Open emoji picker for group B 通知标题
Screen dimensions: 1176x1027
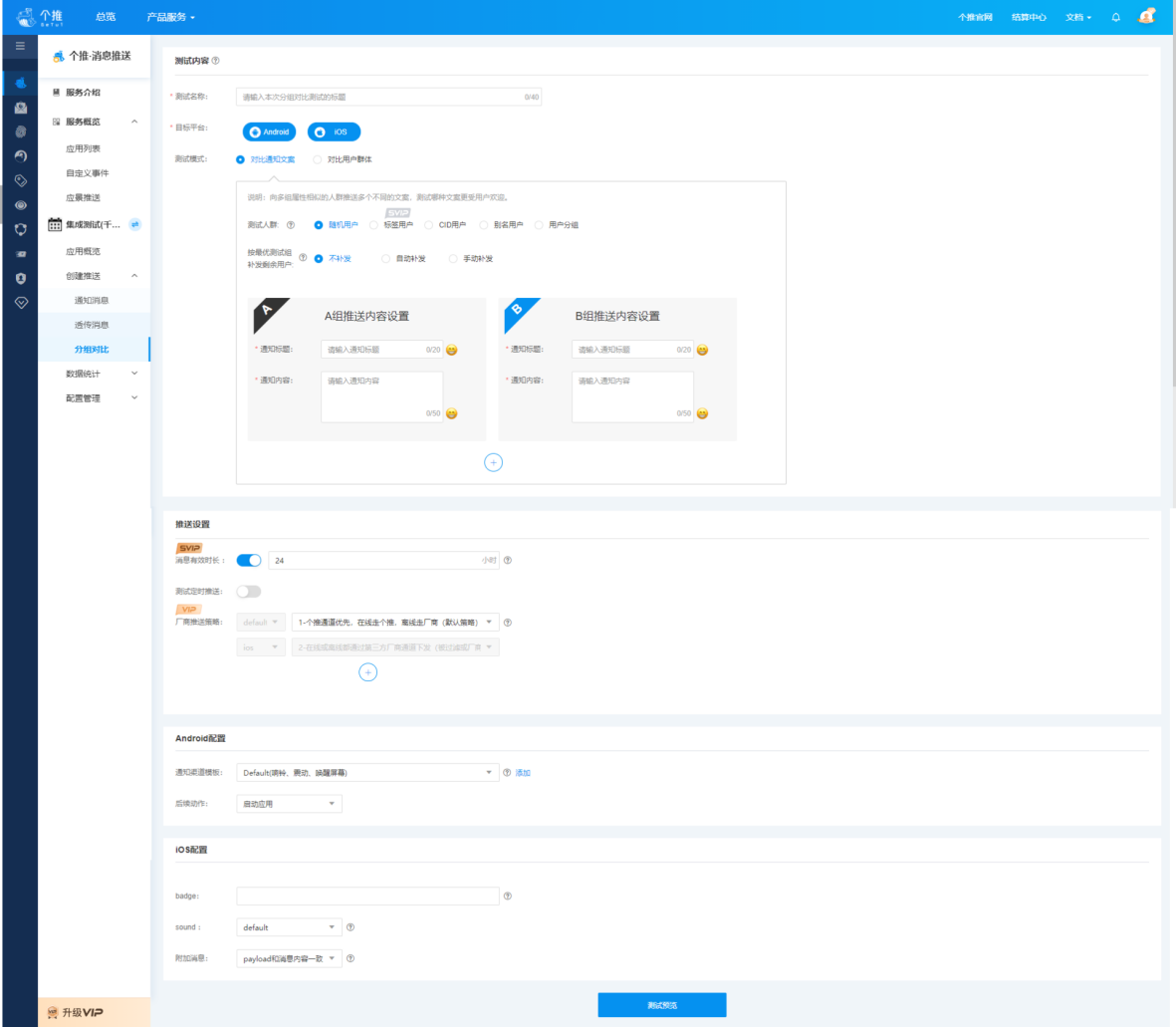702,350
